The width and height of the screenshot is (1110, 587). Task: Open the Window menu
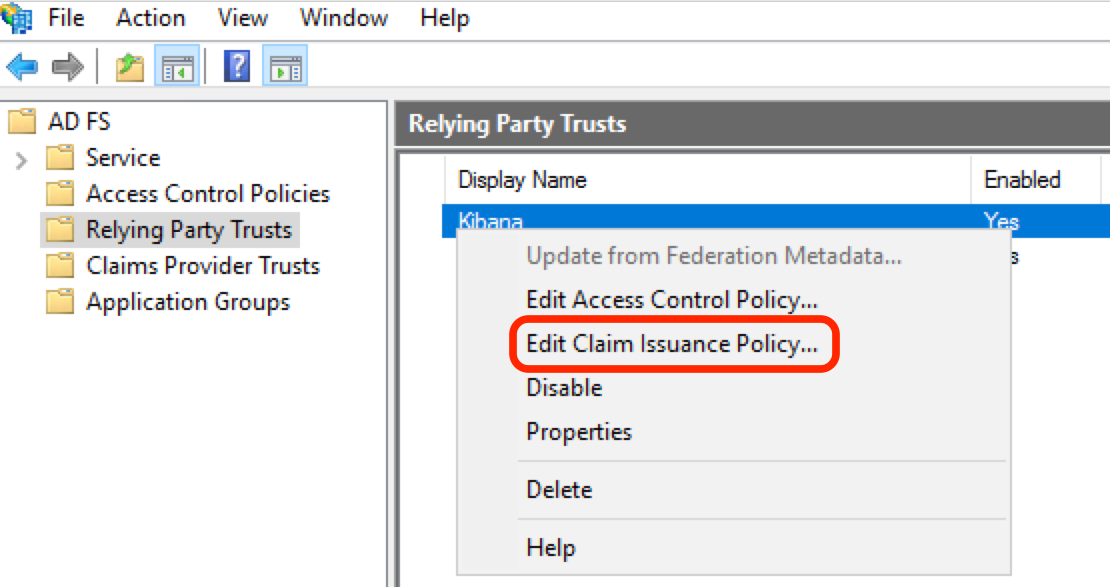343,17
